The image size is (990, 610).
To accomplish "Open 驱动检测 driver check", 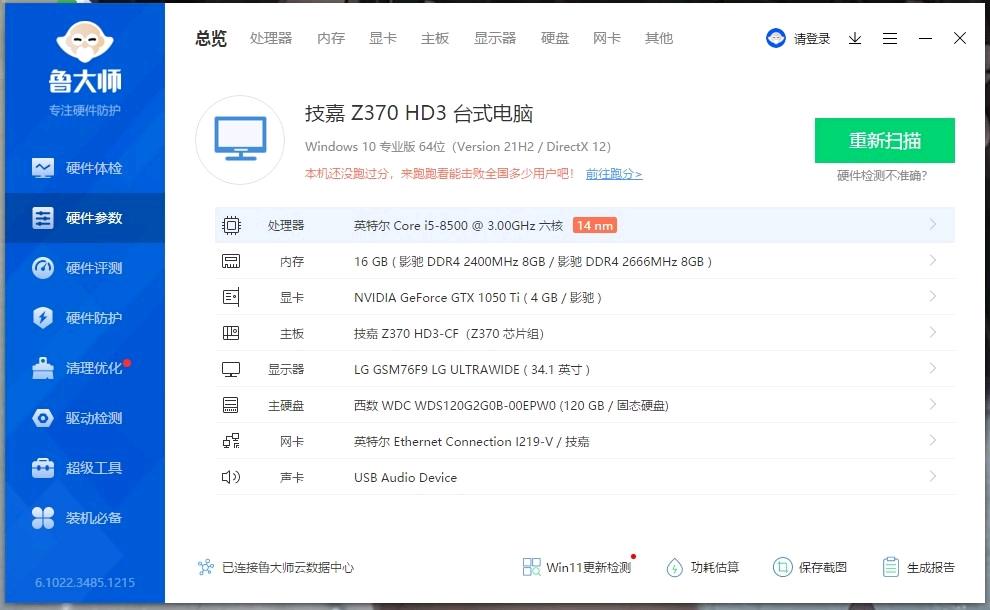I will click(x=85, y=418).
